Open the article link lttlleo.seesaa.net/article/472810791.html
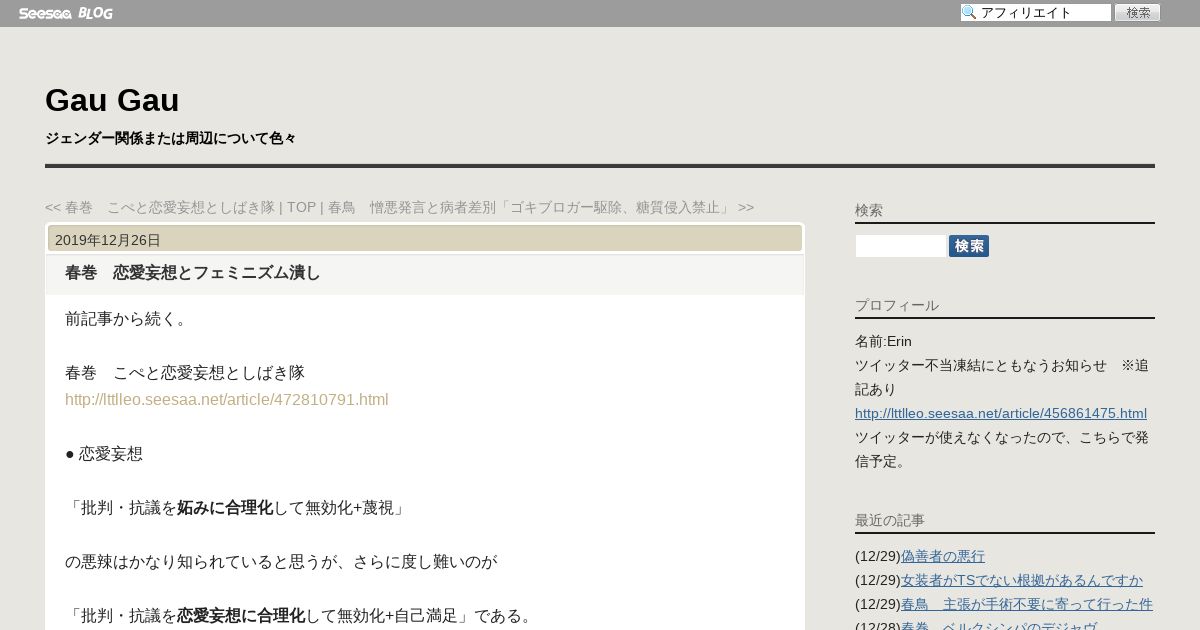 click(227, 400)
